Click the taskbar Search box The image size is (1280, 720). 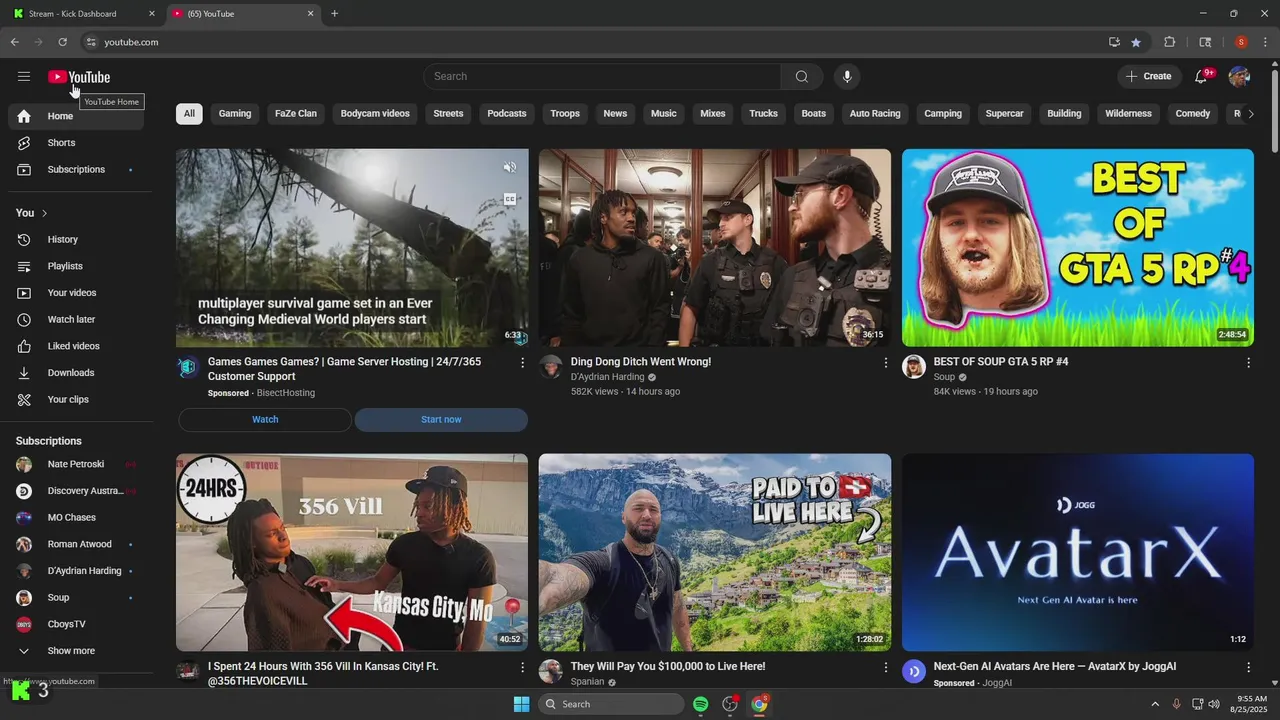611,704
